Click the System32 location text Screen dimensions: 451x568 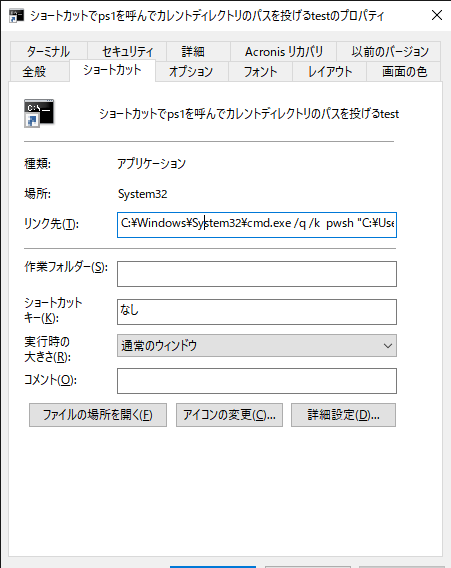click(143, 194)
